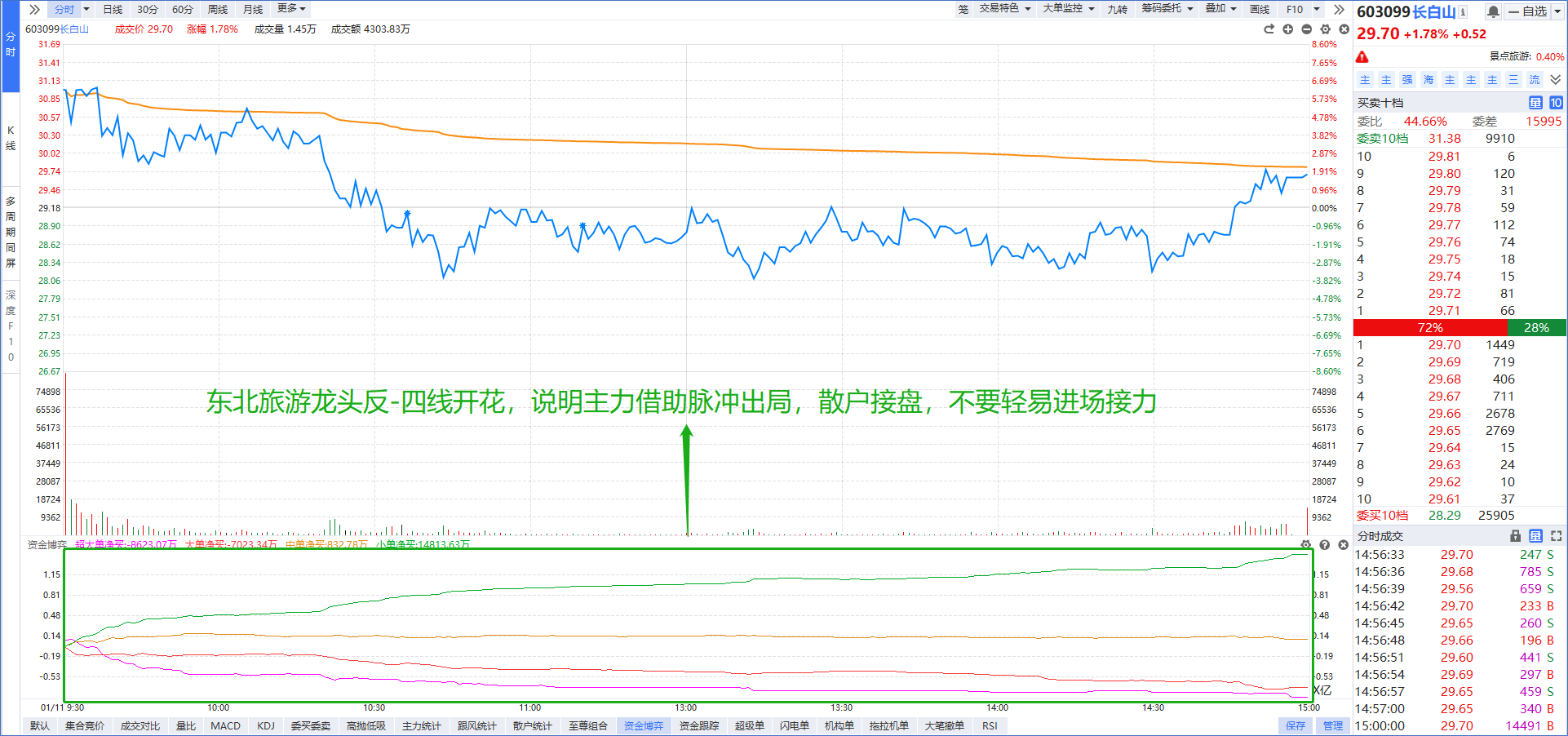This screenshot has width=1568, height=736.
Task: Switch to 30分 chart
Action: pos(148,10)
